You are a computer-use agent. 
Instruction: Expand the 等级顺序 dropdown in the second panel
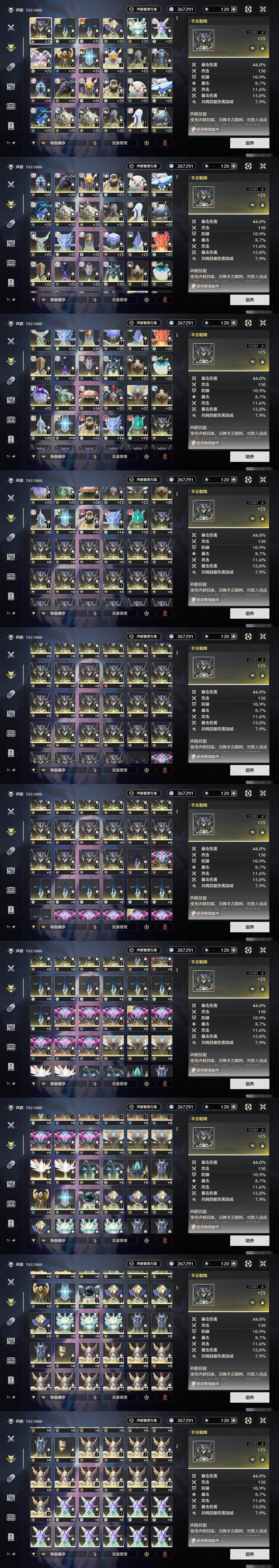coord(58,299)
